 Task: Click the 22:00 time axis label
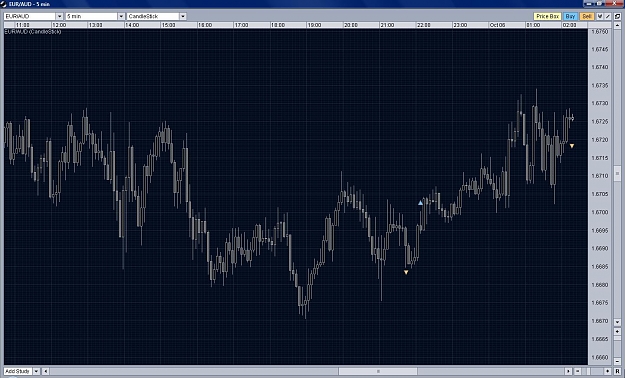pyautogui.click(x=423, y=25)
